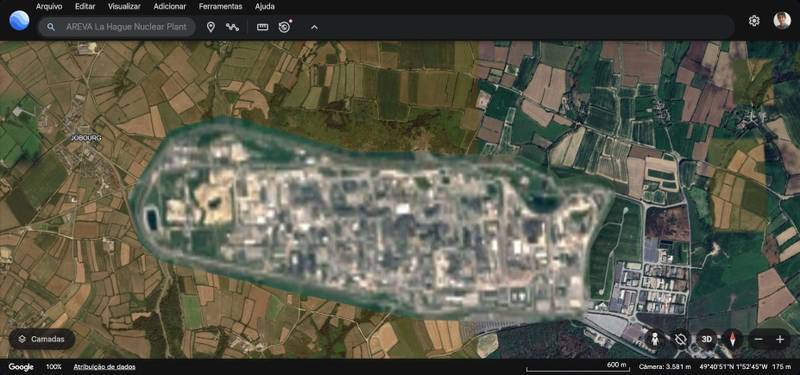Select the draw path tool icon
The width and height of the screenshot is (800, 375).
coord(232,27)
